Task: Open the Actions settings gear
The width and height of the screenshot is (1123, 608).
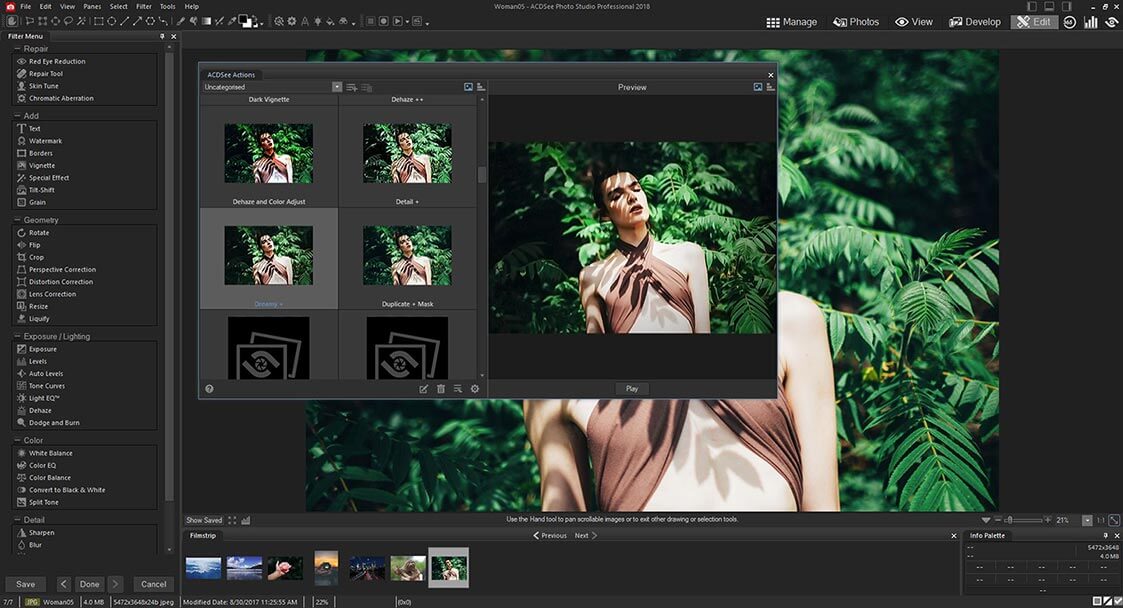Action: click(x=474, y=389)
